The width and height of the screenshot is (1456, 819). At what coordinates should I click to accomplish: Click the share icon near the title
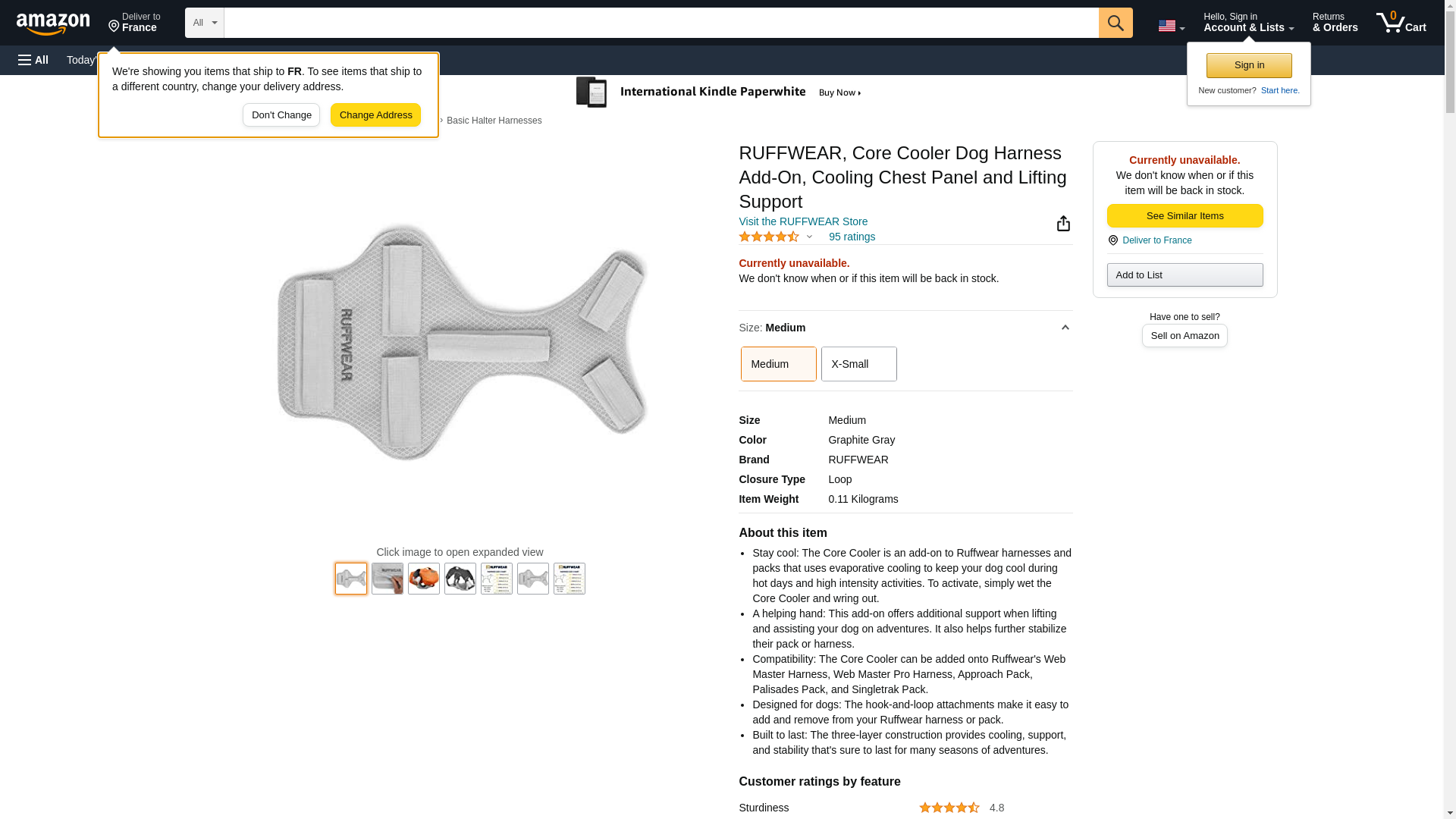point(1063,224)
